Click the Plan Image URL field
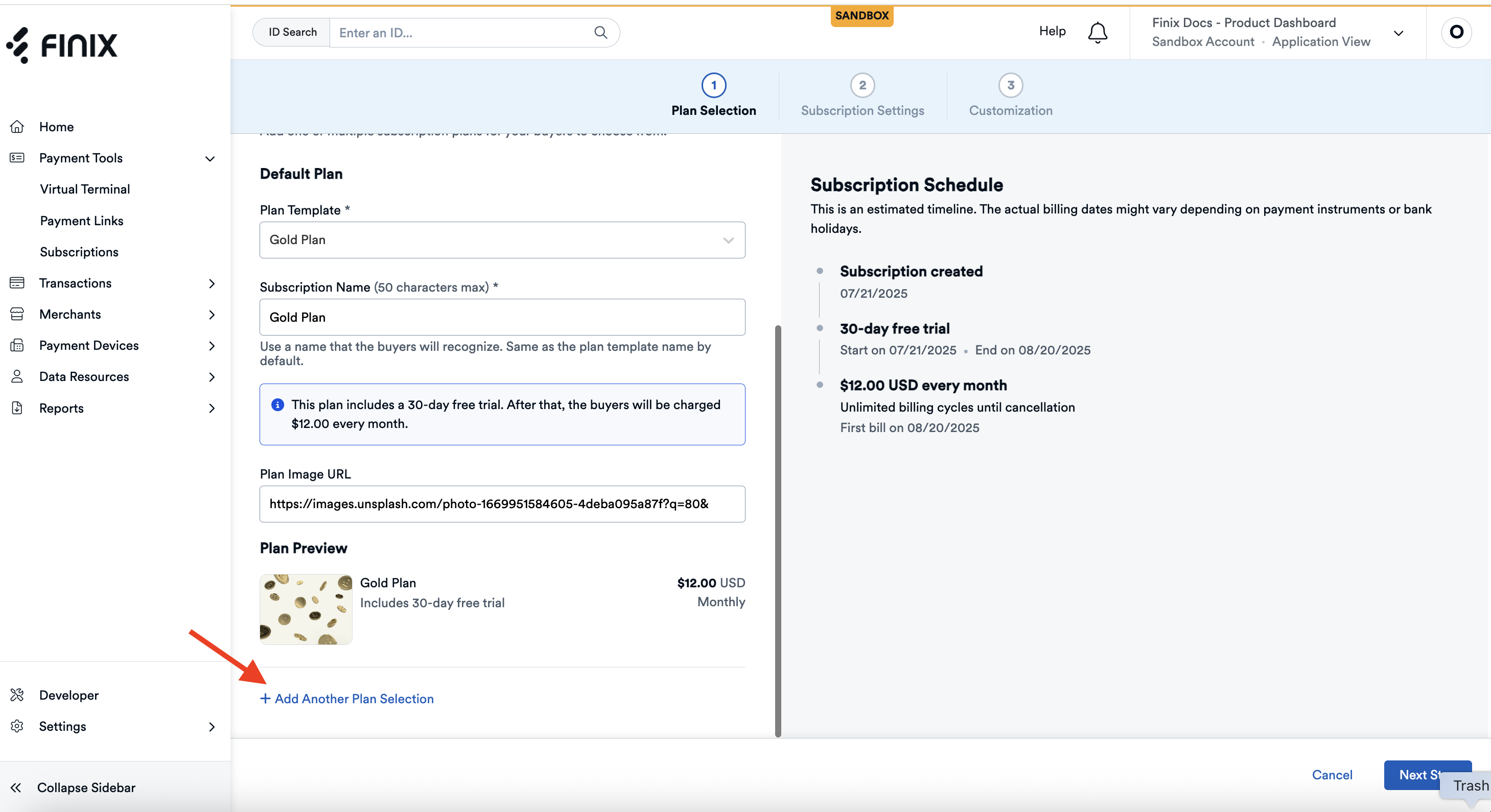1491x812 pixels. pyautogui.click(x=502, y=504)
